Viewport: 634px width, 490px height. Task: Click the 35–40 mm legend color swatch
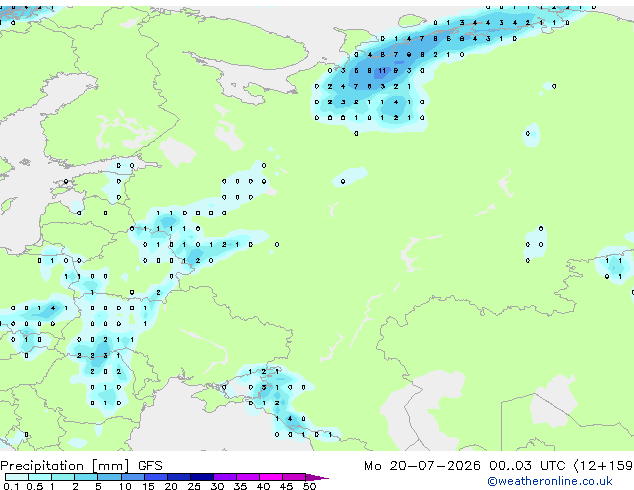click(248, 477)
